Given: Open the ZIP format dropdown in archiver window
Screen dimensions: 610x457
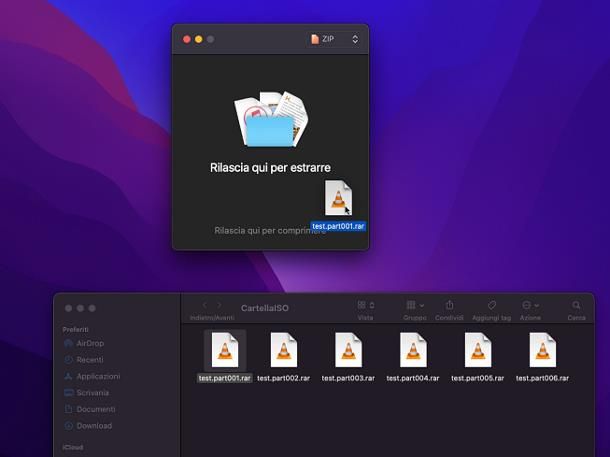Looking at the screenshot, I should (335, 39).
